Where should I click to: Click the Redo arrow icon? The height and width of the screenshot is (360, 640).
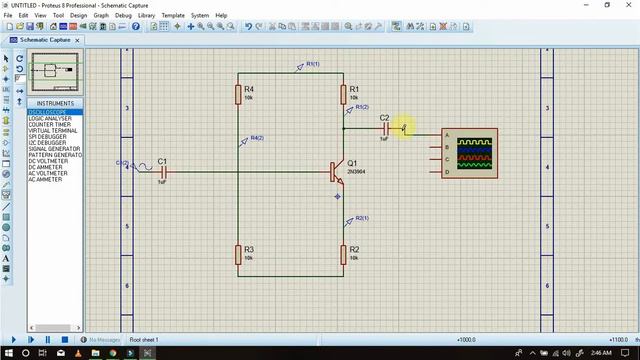pyautogui.click(x=259, y=27)
